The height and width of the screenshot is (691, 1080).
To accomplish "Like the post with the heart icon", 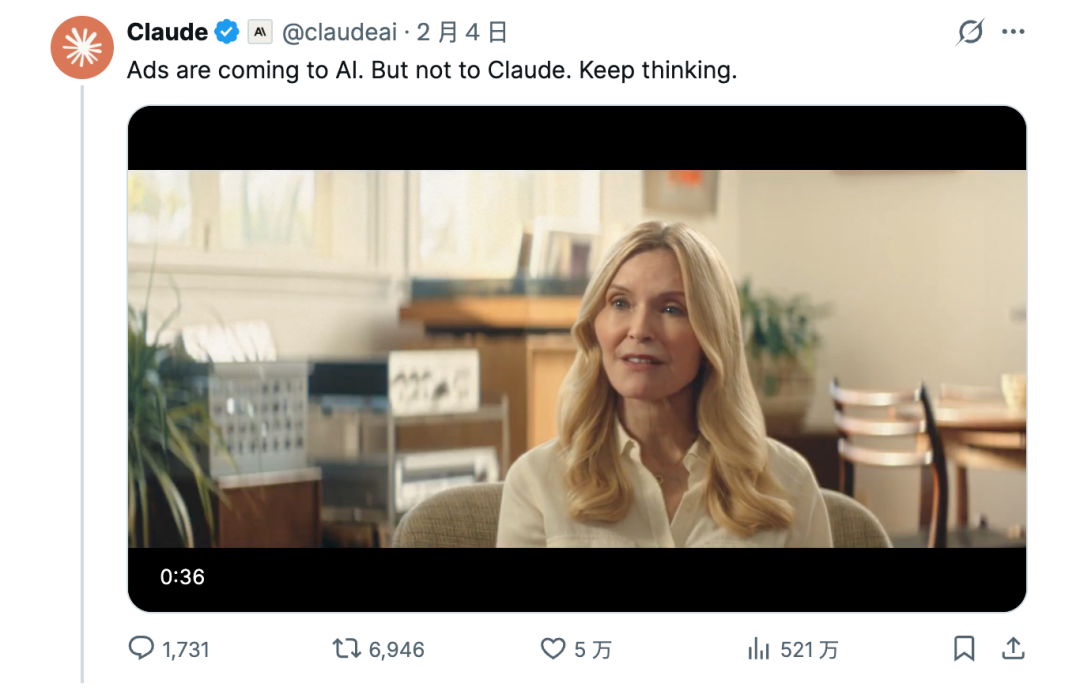I will [x=553, y=649].
